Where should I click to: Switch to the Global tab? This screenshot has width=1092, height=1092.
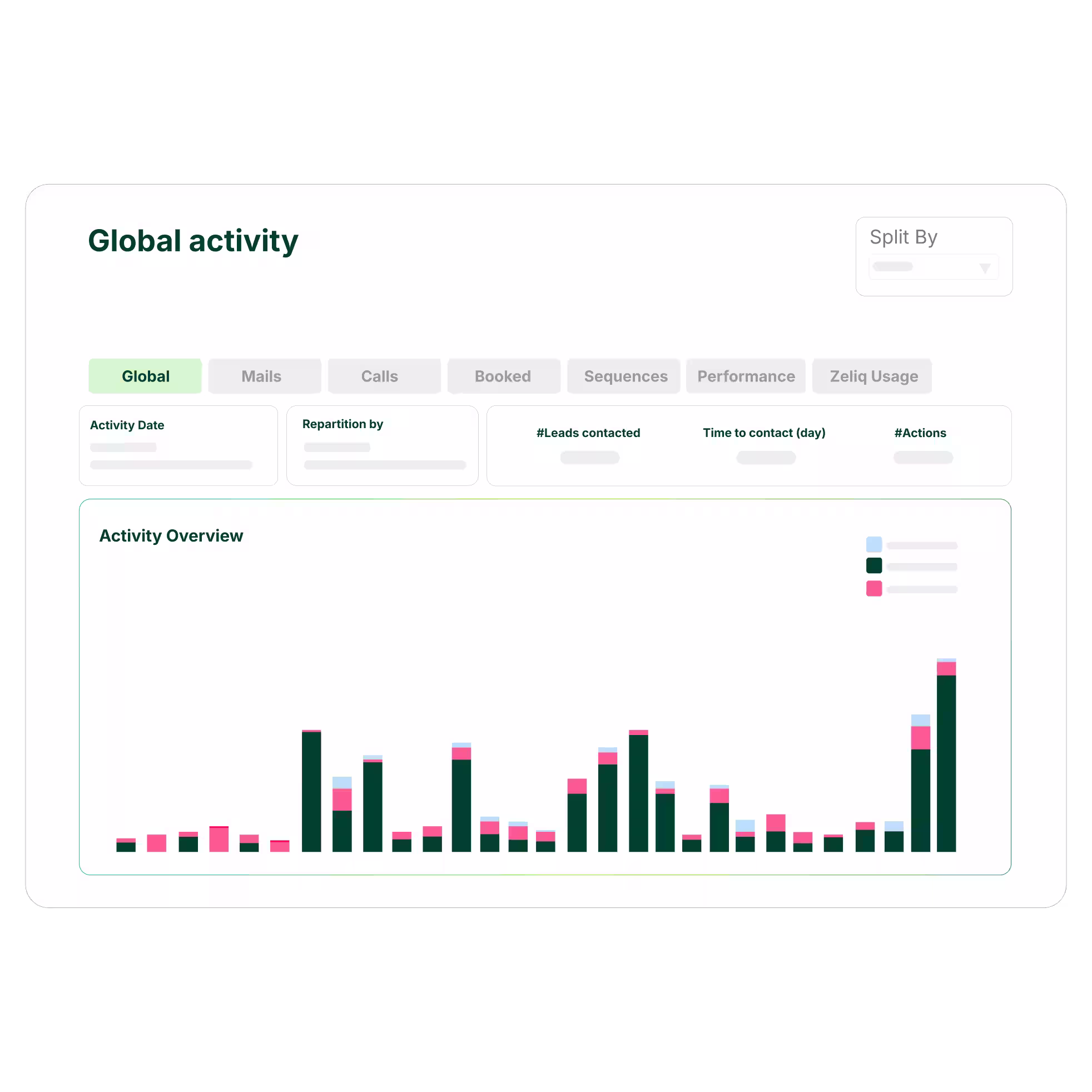coord(145,376)
